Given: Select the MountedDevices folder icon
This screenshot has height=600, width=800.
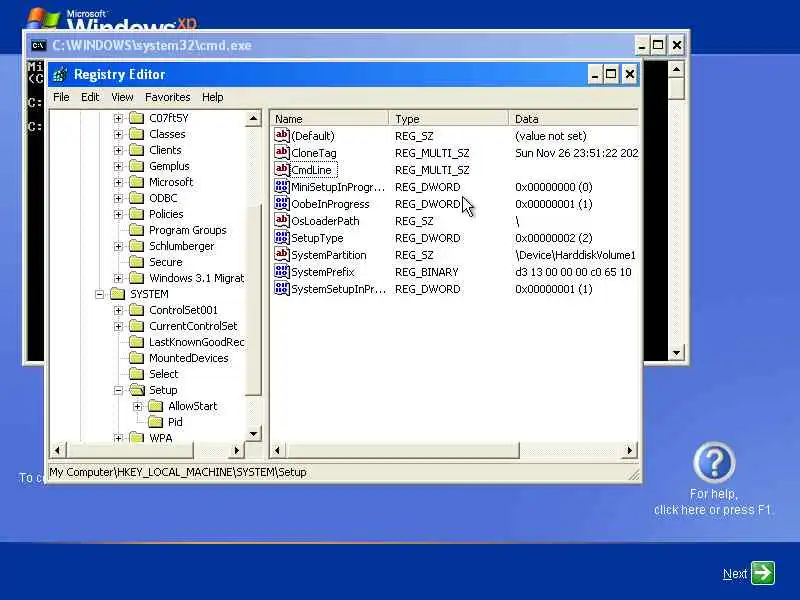Looking at the screenshot, I should click(x=136, y=358).
